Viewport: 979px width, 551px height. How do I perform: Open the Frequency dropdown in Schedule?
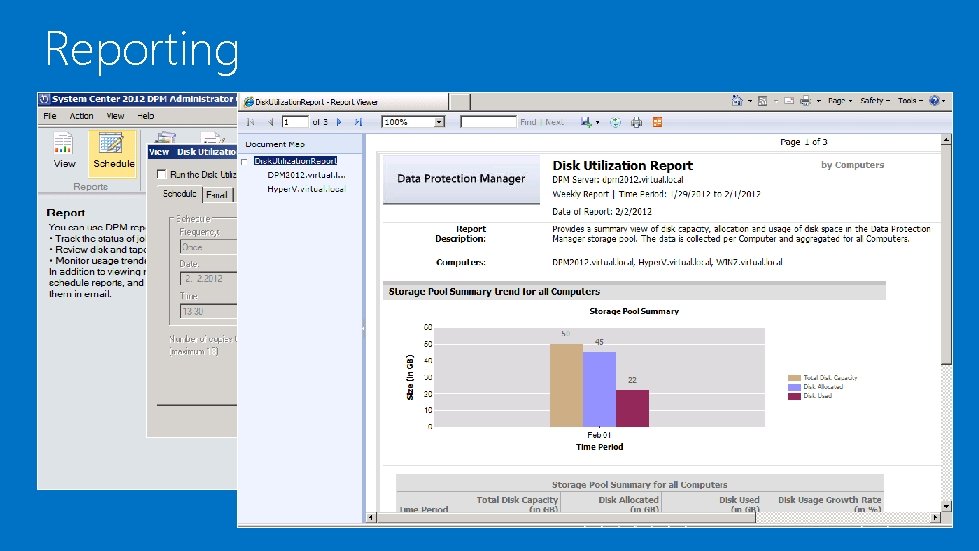point(208,247)
